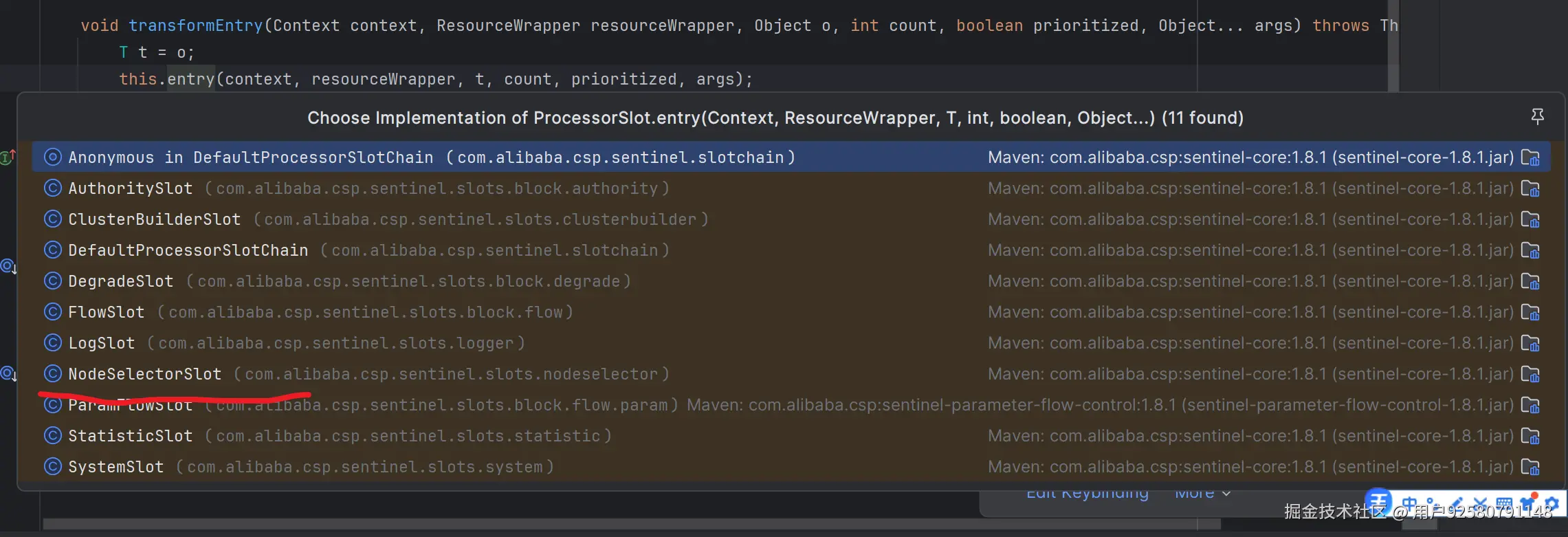The width and height of the screenshot is (1568, 537).
Task: Open the DegradeSlot implementation
Action: (791, 281)
